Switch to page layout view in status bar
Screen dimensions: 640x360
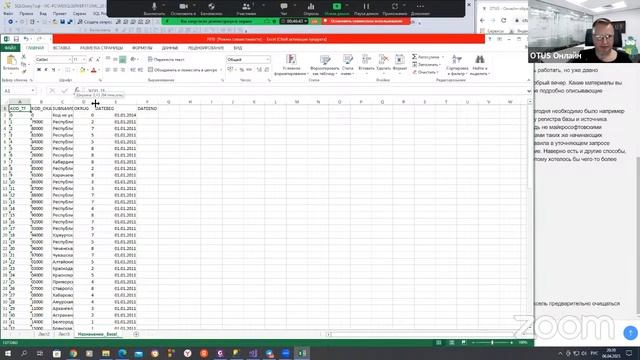coord(451,342)
